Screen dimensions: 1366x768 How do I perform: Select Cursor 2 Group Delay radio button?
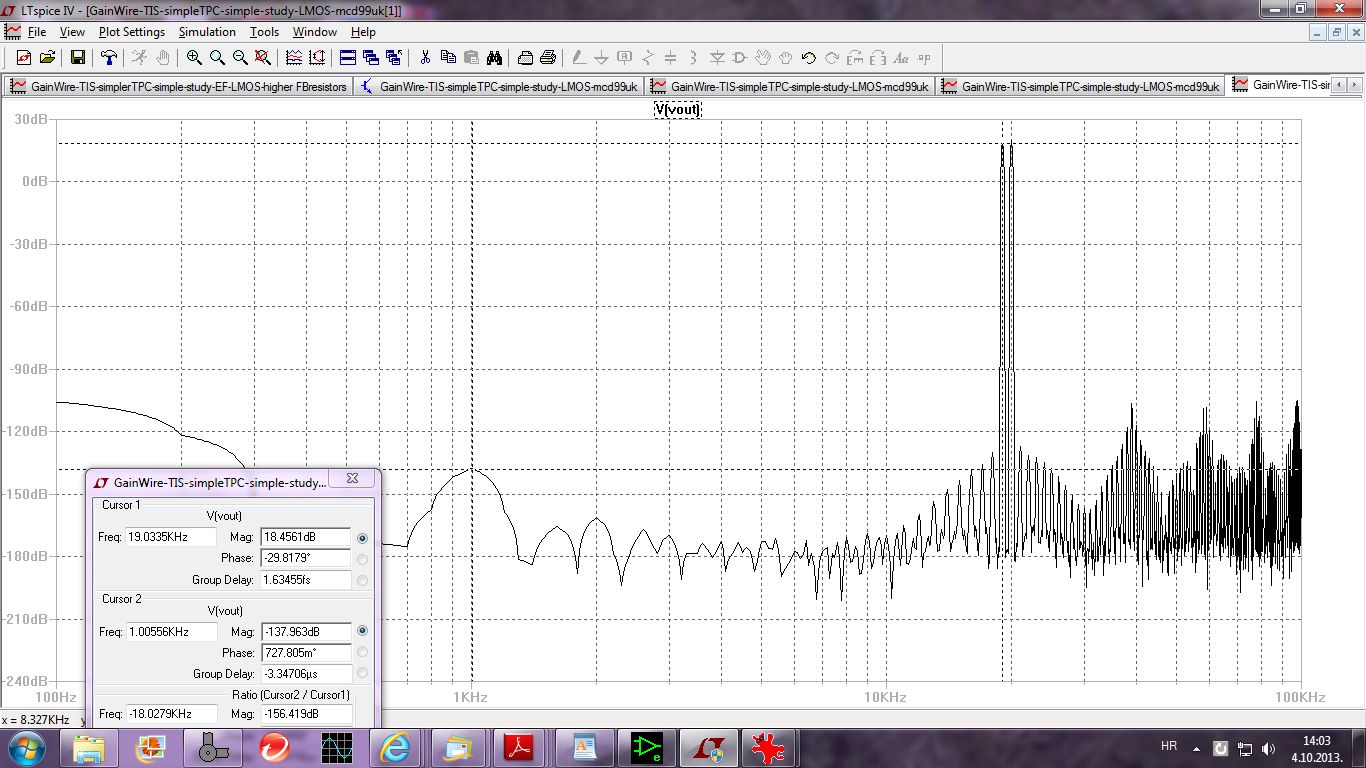click(362, 673)
